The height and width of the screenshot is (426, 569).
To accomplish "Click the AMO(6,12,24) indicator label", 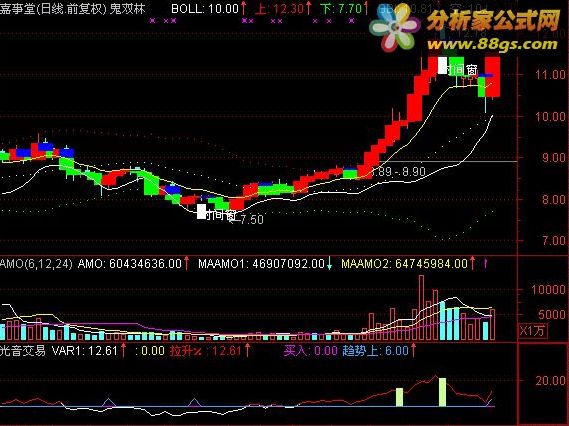I will (x=36, y=263).
